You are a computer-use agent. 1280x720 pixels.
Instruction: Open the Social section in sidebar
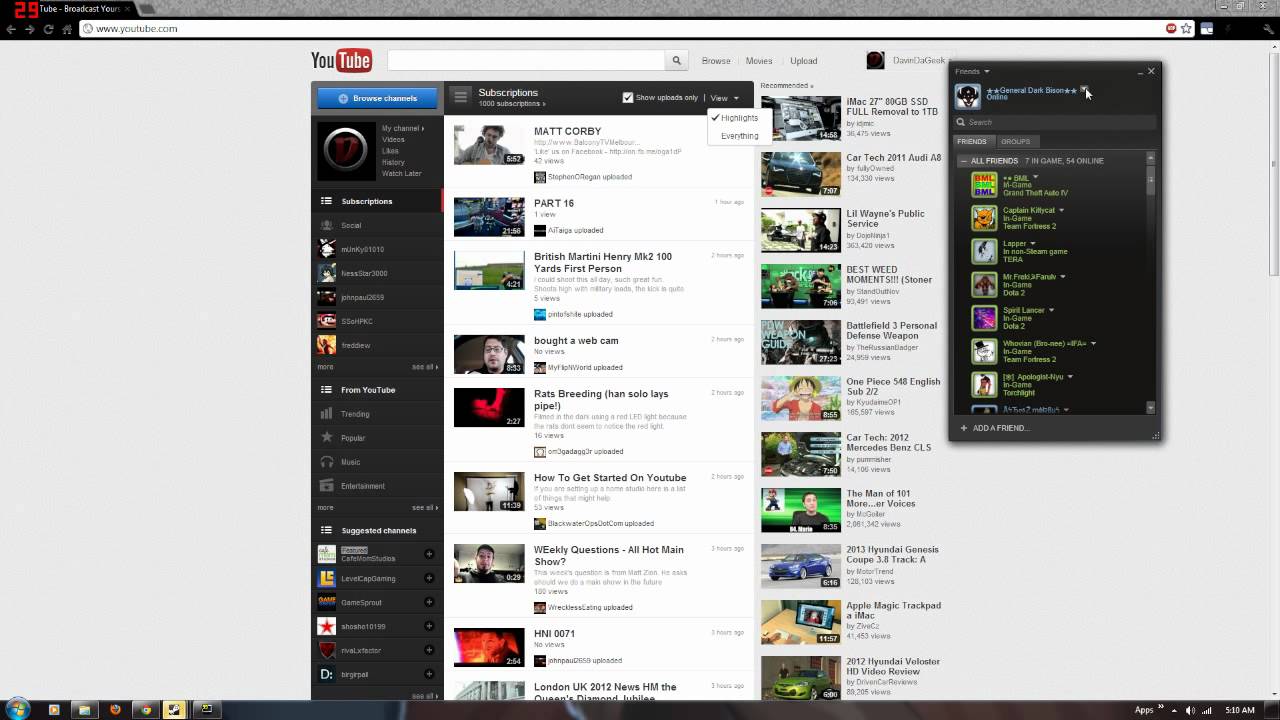351,225
